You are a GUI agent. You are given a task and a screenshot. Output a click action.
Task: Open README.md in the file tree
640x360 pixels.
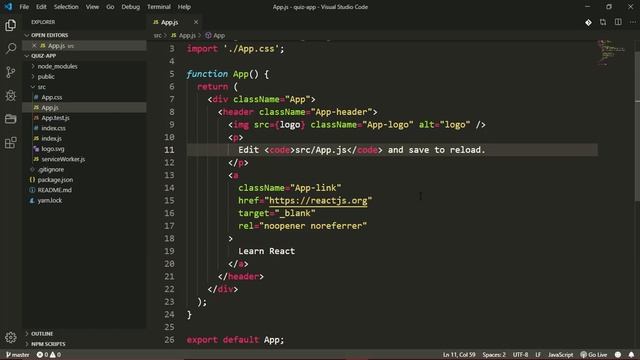pos(54,190)
